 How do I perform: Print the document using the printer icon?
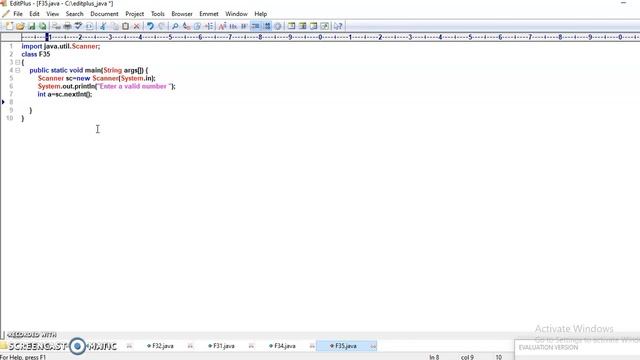coord(67,26)
